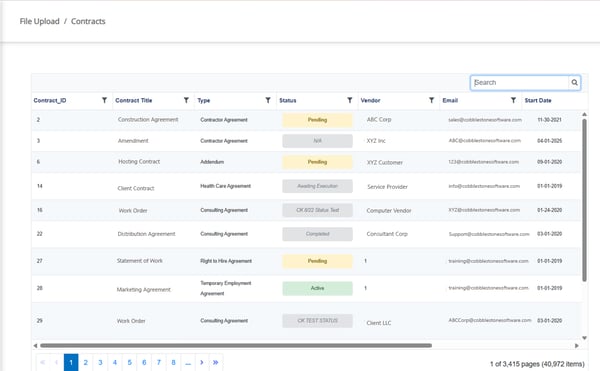Screen dimensions: 600x371
Task: Click vendor Consultant Corp cell
Action: pyautogui.click(x=387, y=234)
